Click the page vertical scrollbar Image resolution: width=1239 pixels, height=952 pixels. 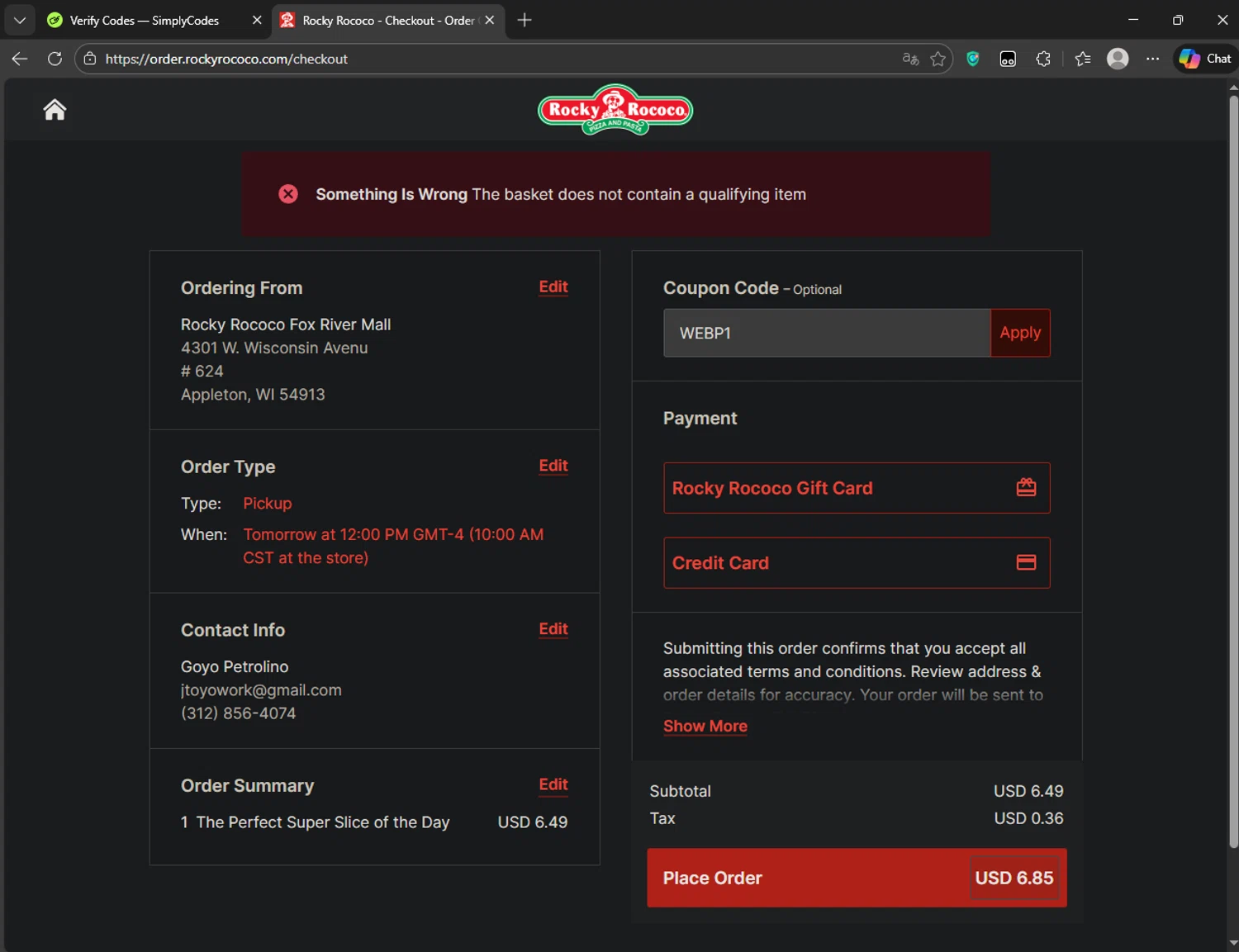click(x=1233, y=472)
